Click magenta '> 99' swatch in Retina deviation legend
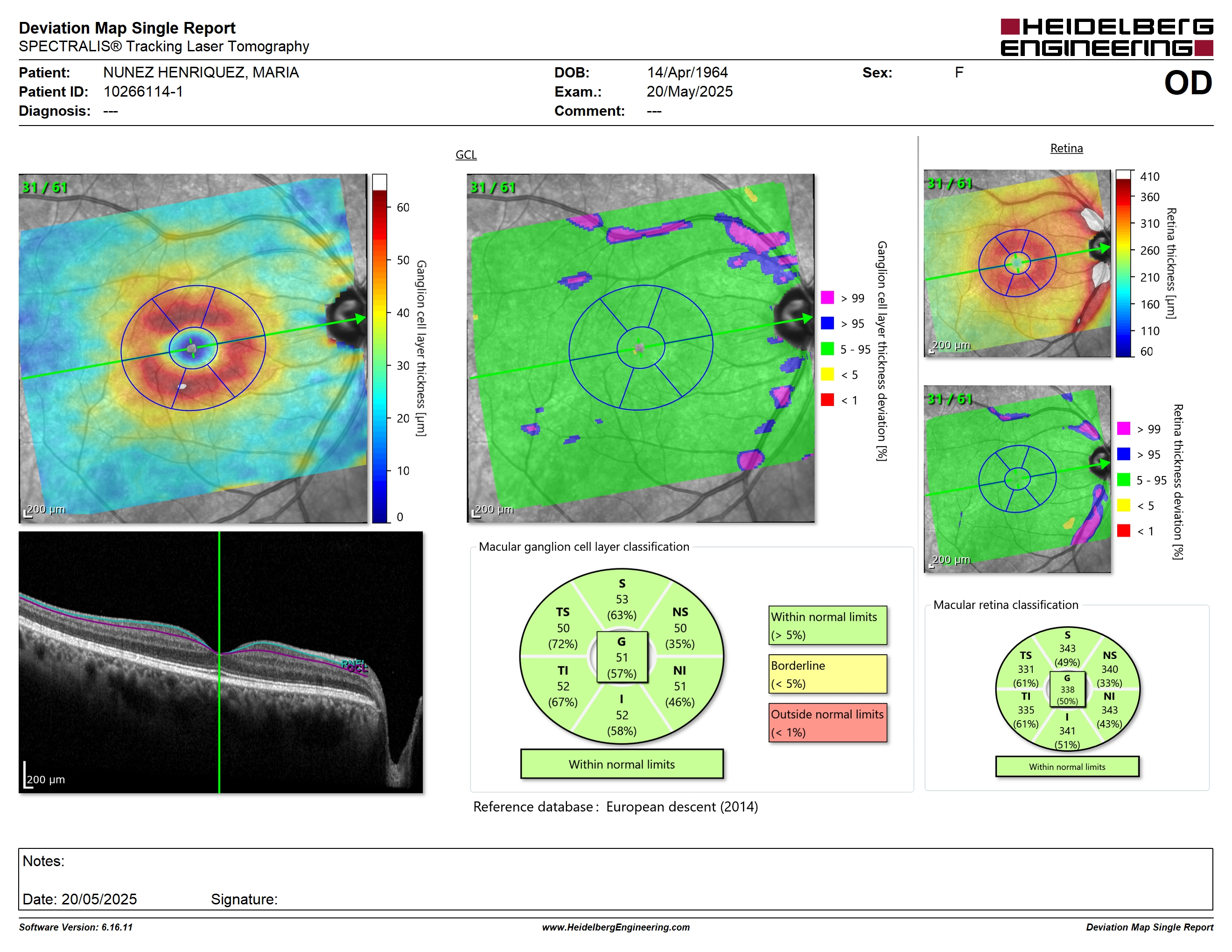This screenshot has width=1232, height=952. [x=1123, y=428]
